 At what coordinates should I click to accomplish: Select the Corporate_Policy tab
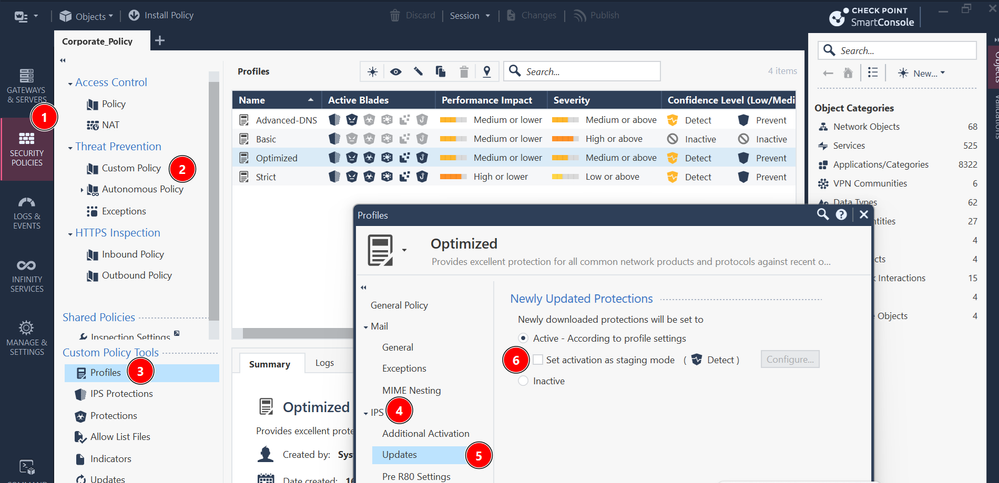pyautogui.click(x=97, y=41)
